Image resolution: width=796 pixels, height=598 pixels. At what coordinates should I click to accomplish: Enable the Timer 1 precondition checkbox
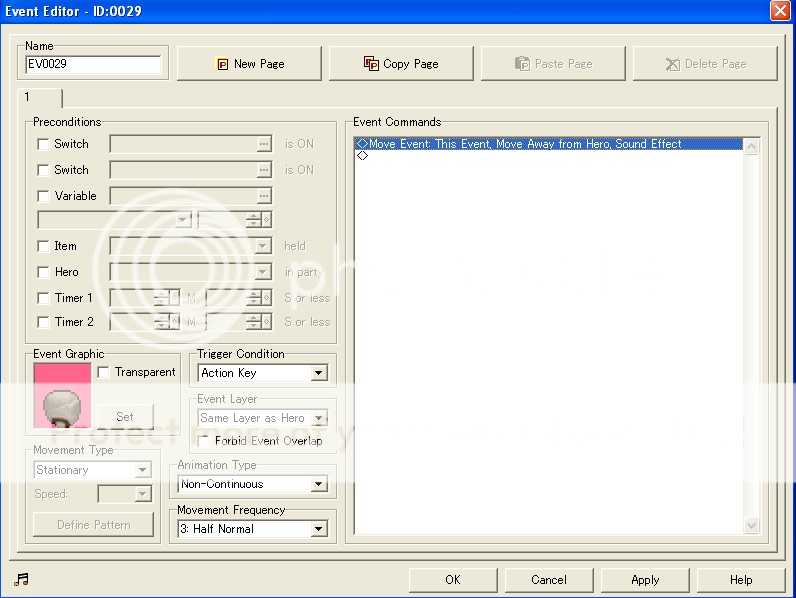43,298
